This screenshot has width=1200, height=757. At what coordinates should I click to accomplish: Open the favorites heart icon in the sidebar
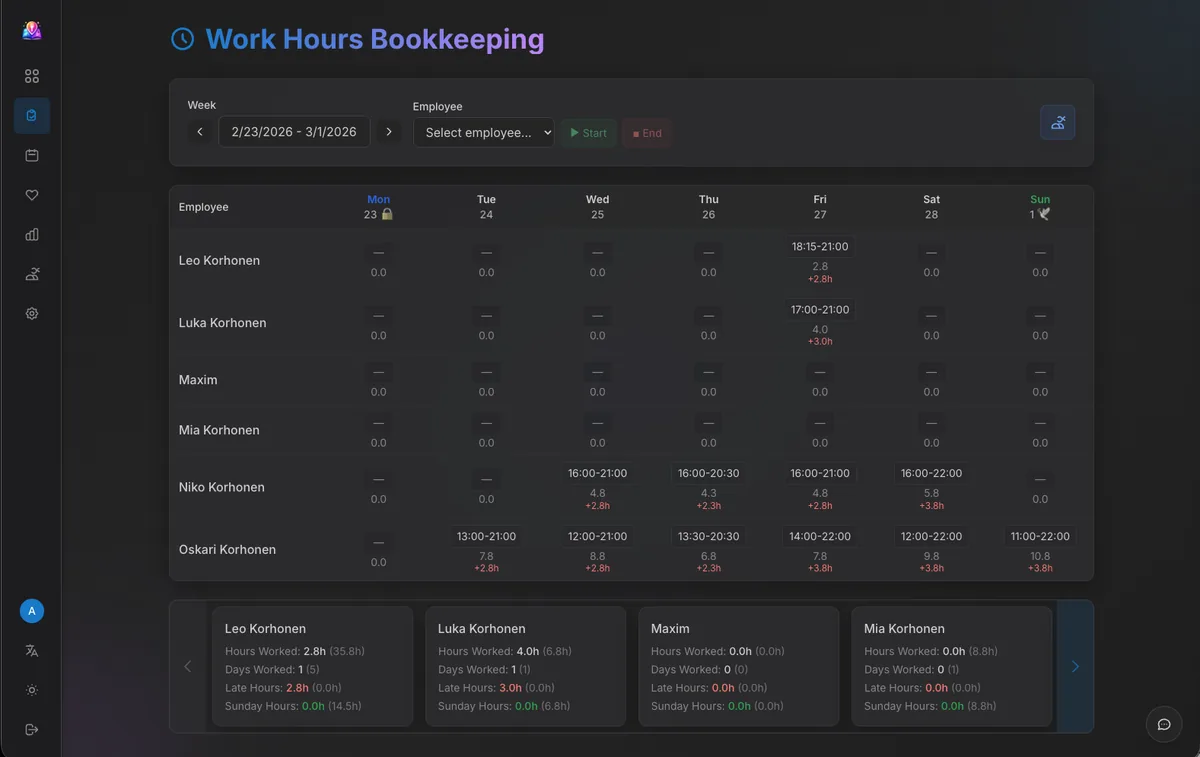pyautogui.click(x=31, y=194)
